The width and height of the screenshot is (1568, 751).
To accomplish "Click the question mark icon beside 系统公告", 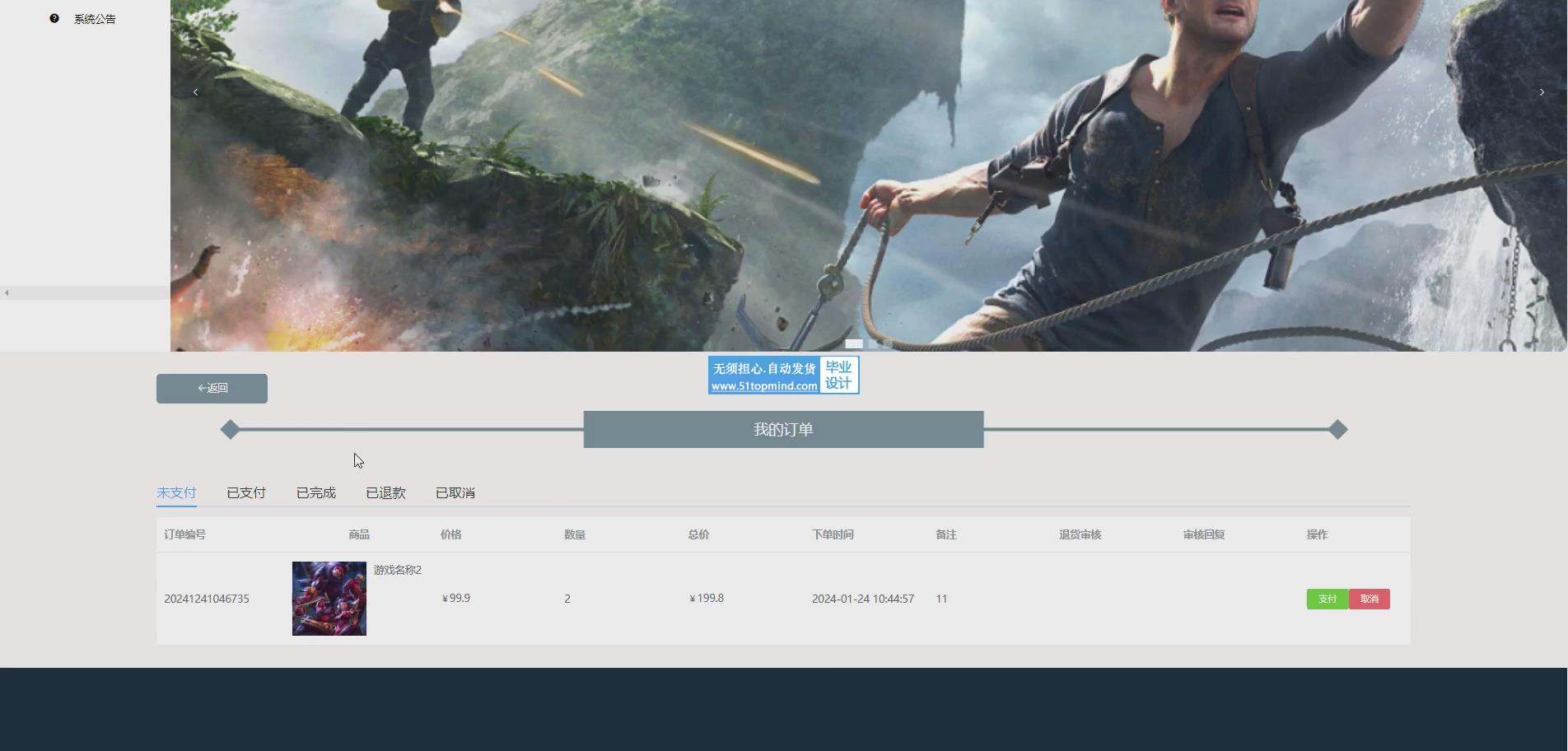I will [x=54, y=18].
